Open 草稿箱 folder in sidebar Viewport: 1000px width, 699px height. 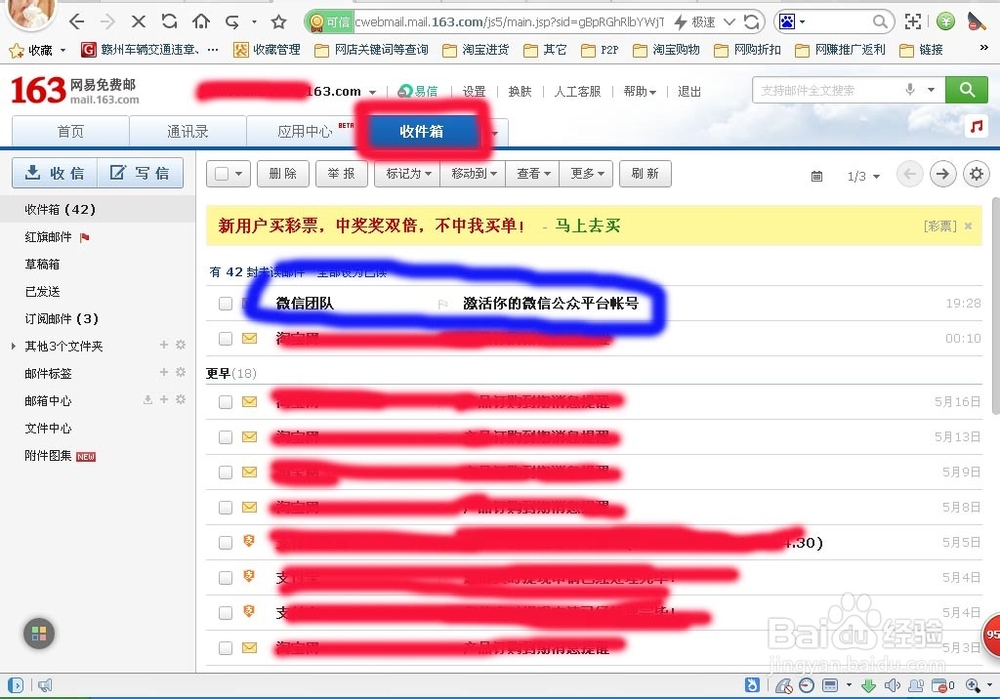42,264
